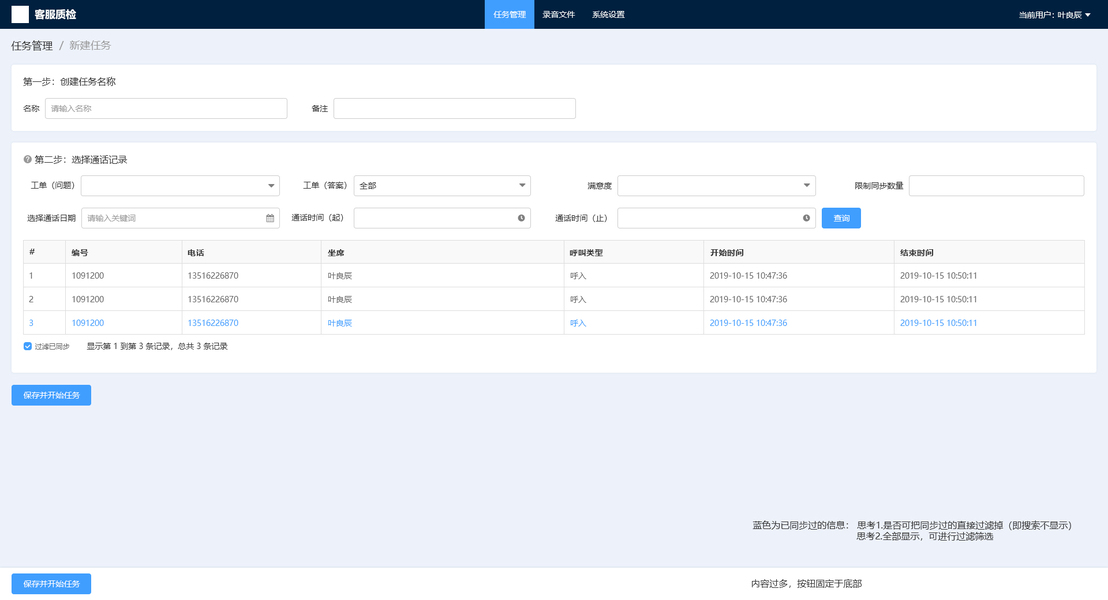Expand the 满意度 dropdown

point(717,186)
